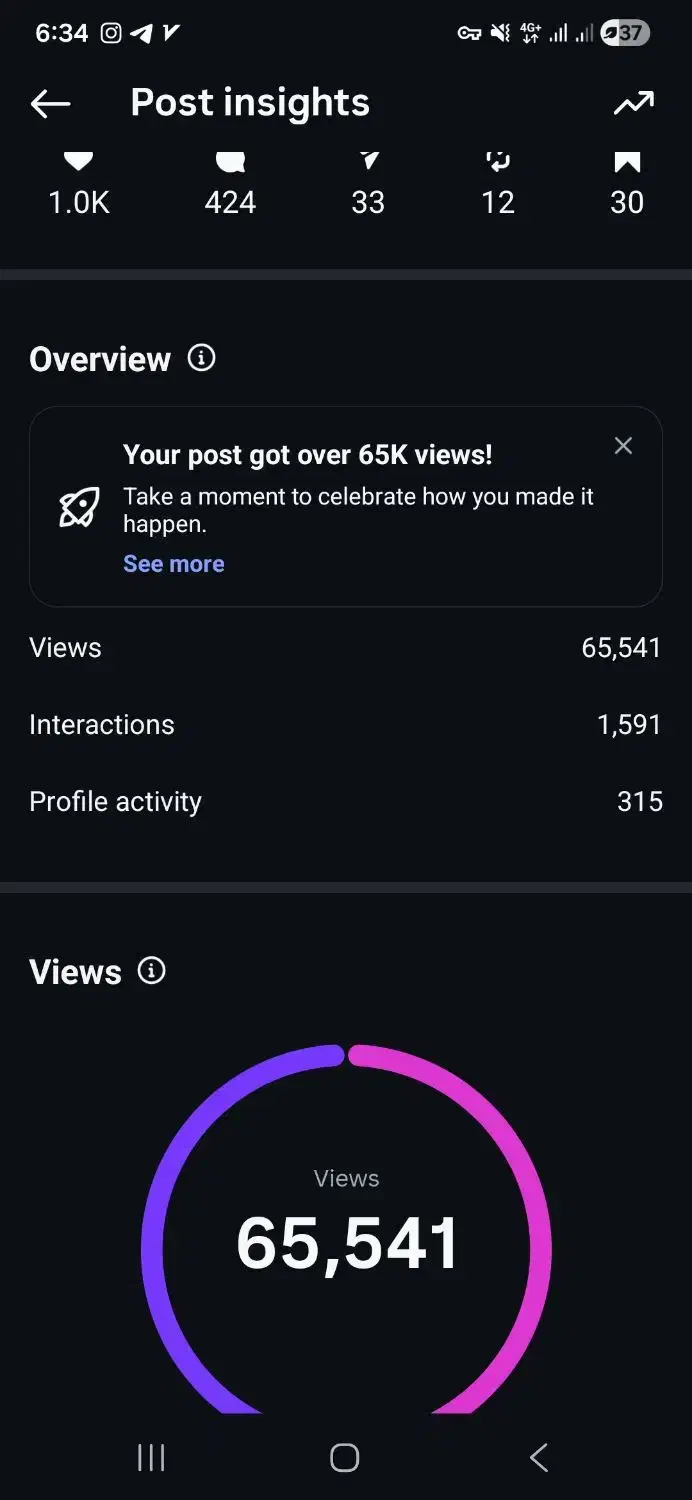
Task: Tap the saves bookmark icon
Action: coord(627,162)
